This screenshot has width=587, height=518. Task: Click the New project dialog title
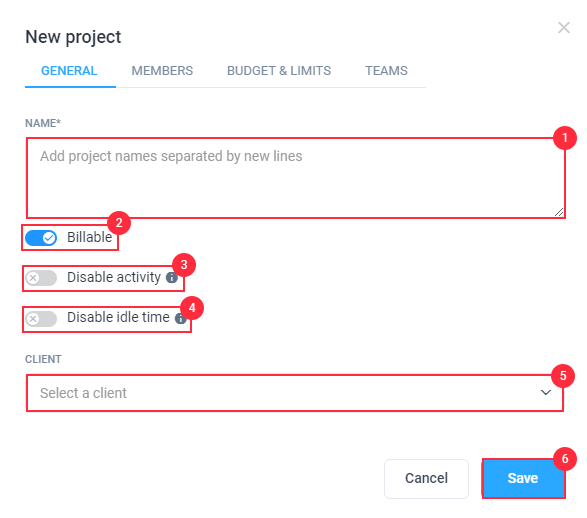click(73, 37)
